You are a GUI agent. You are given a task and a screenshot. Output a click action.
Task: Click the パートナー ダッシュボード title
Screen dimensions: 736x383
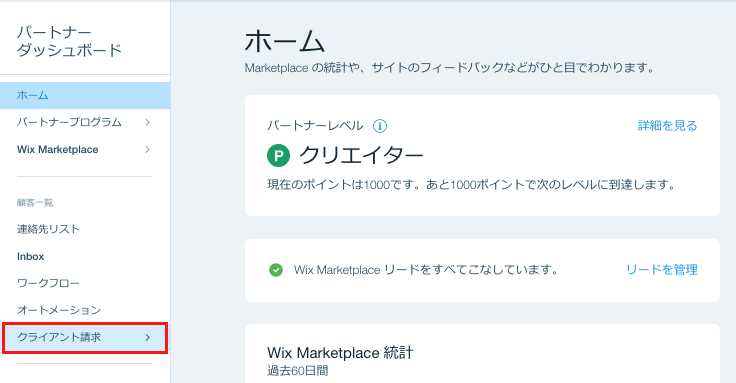[x=69, y=41]
